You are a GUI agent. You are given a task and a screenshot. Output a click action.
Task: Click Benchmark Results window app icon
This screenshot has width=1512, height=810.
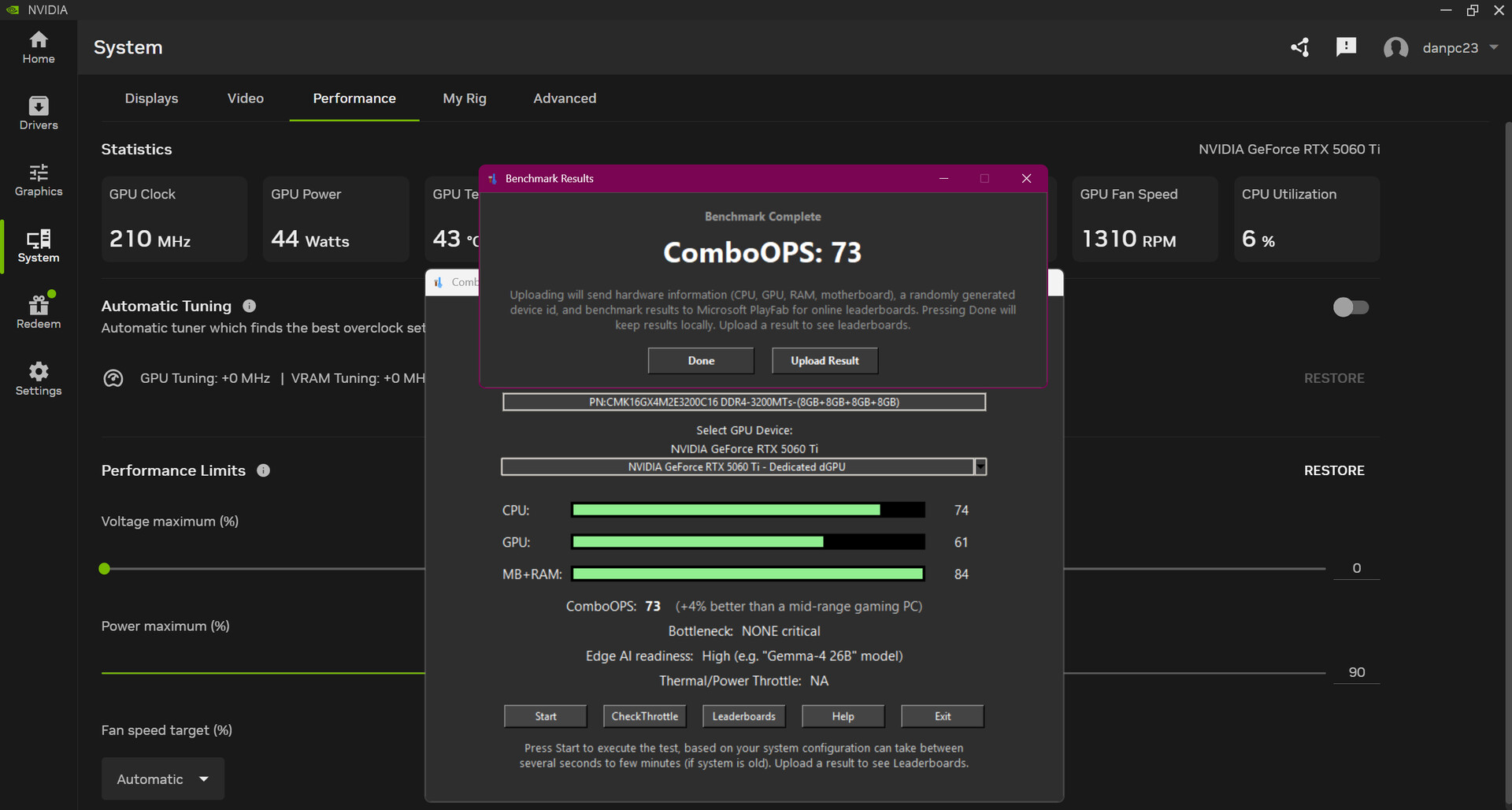(x=492, y=179)
